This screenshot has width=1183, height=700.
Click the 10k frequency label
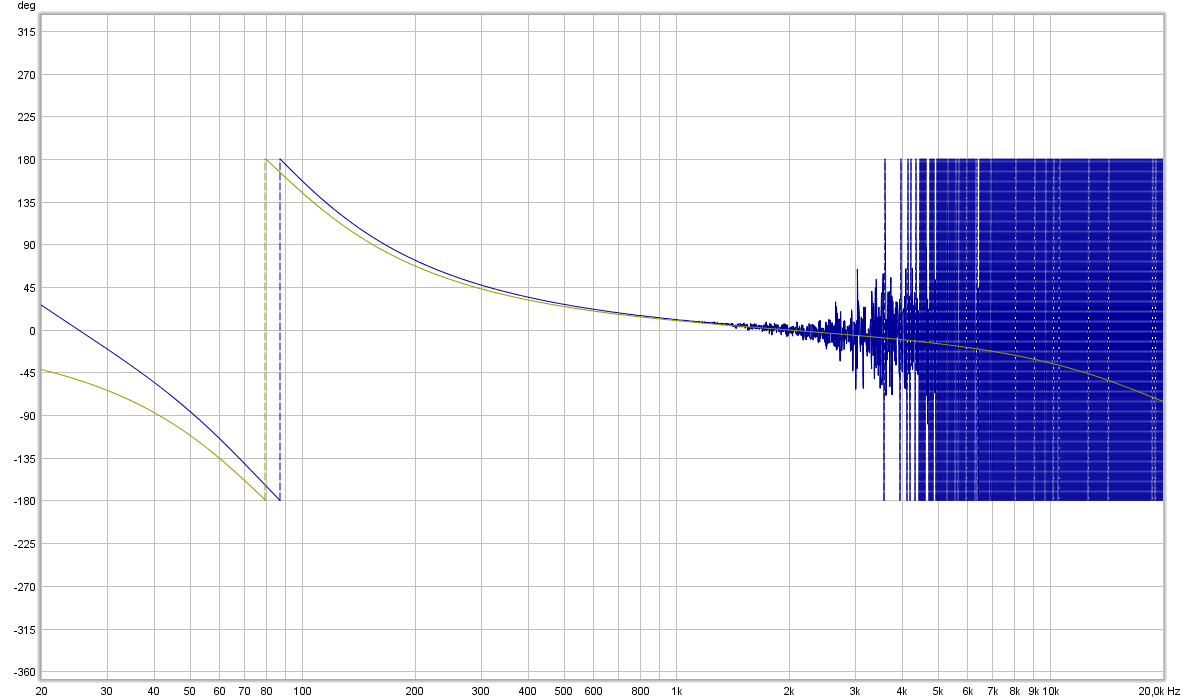click(x=1051, y=691)
